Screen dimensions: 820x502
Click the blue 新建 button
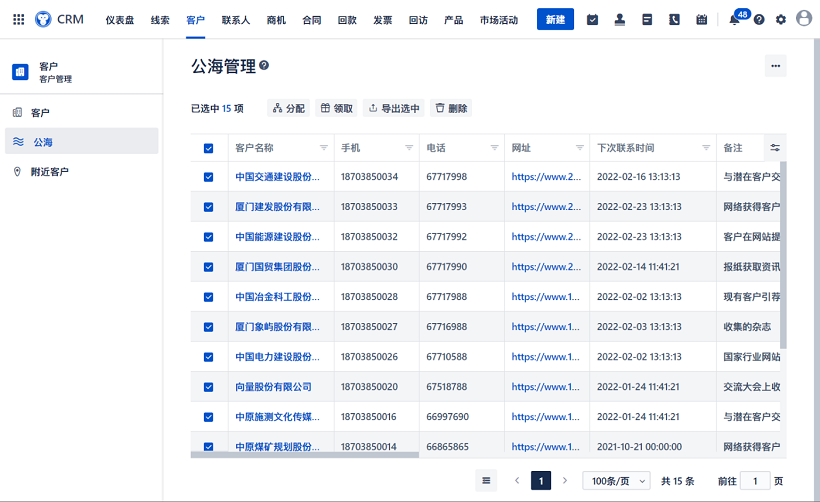click(555, 19)
